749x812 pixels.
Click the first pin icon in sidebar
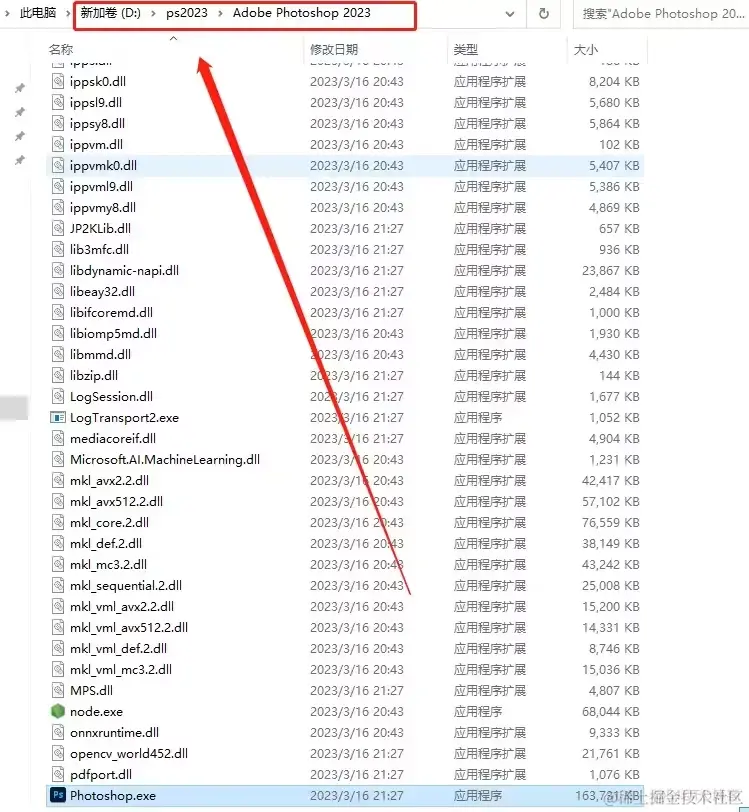[20, 88]
